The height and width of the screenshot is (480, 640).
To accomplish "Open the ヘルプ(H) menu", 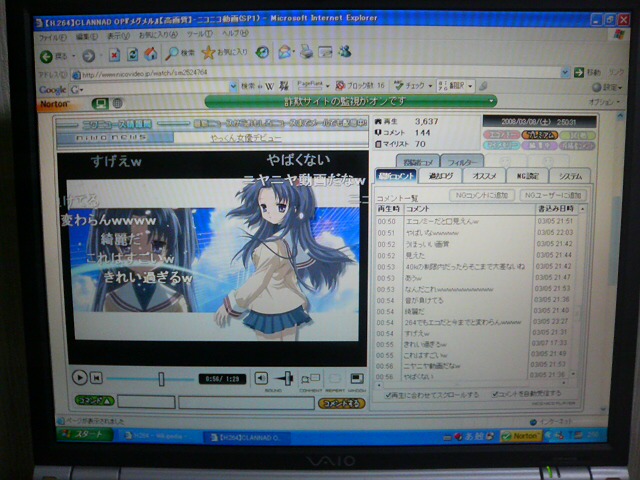I will click(235, 33).
